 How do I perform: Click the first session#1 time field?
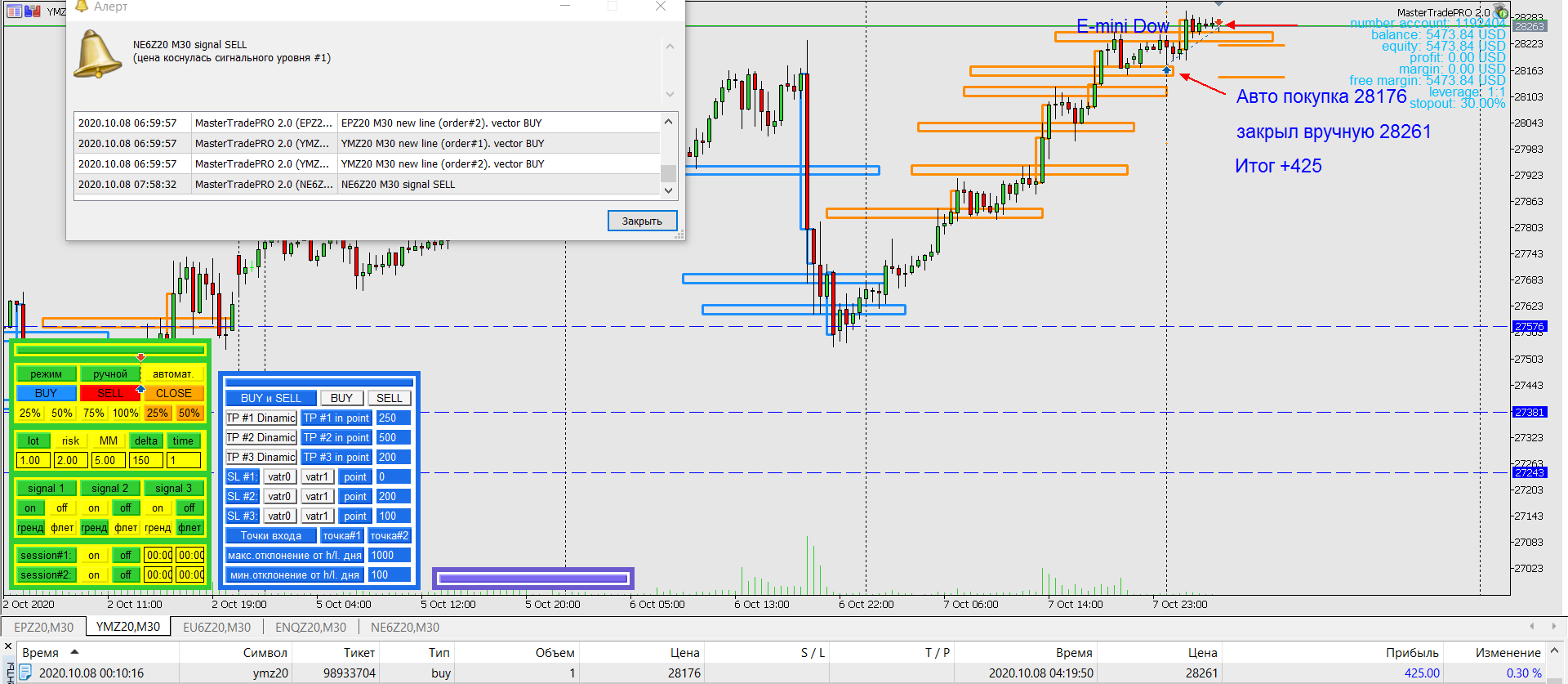(x=158, y=555)
